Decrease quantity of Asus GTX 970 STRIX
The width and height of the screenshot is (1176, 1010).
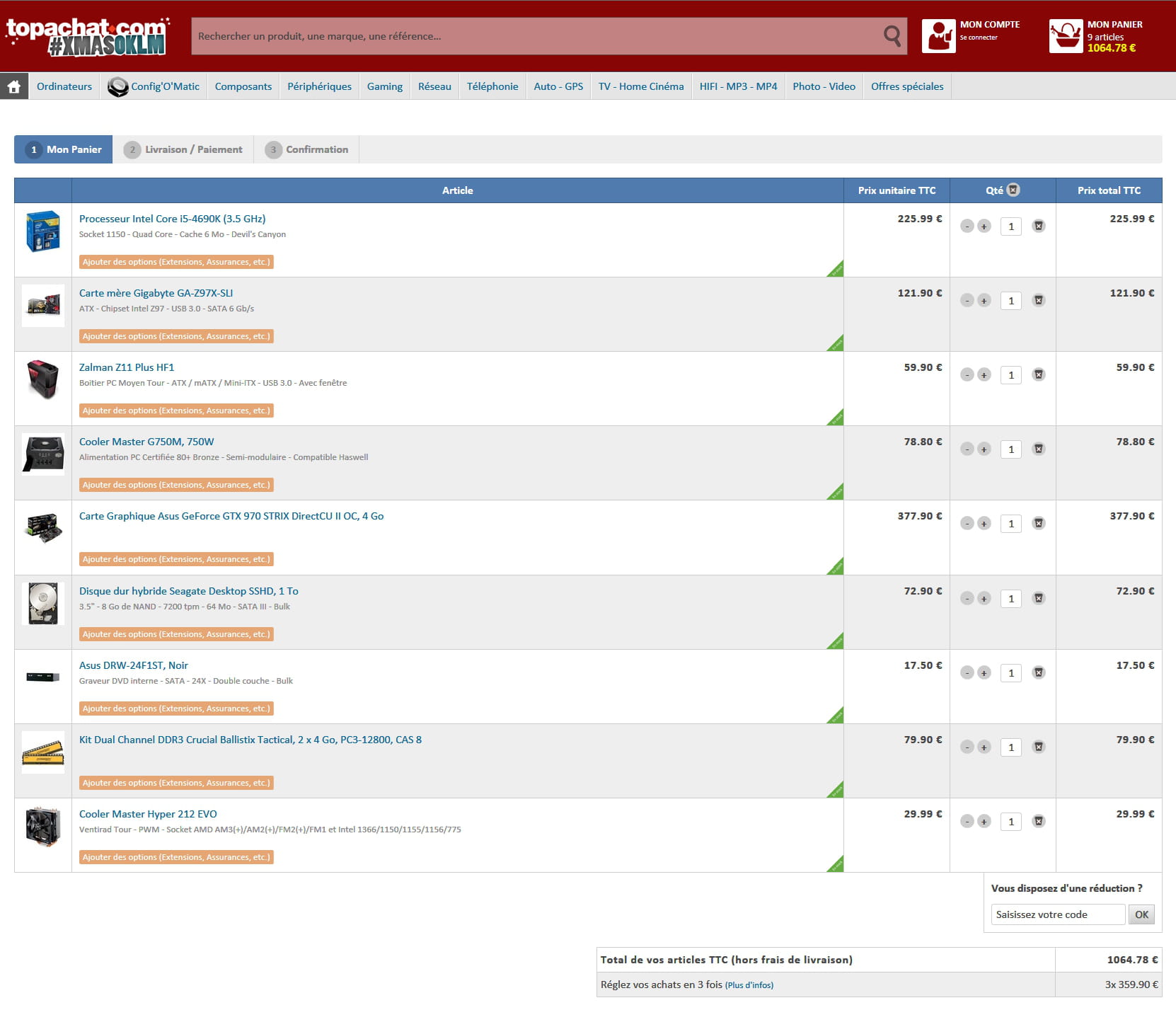(967, 524)
